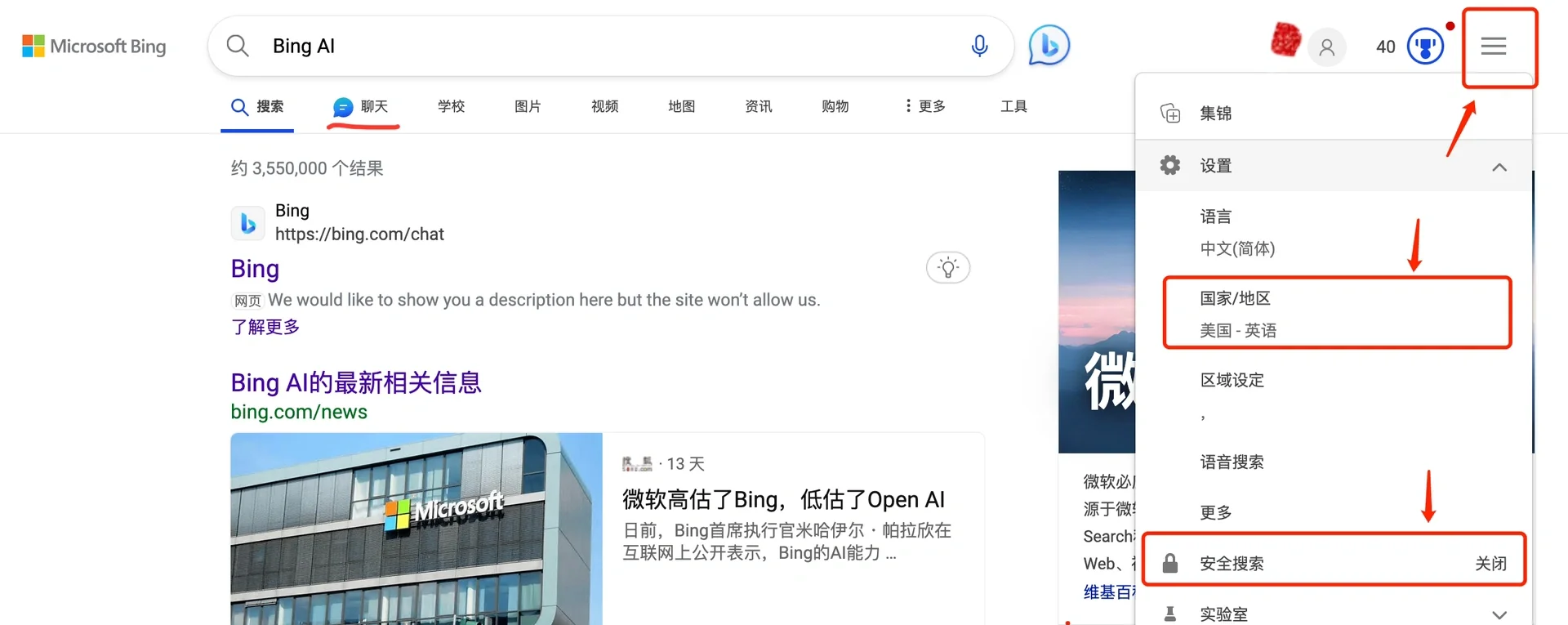
Task: Open news headline 微软高估了Bing，低估了Open AI
Action: [783, 499]
